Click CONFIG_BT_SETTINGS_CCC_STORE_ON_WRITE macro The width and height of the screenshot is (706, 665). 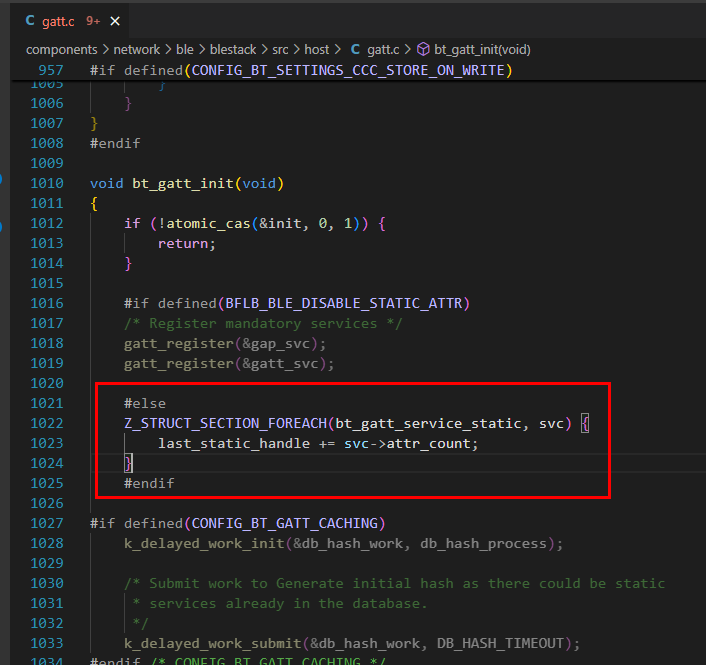click(x=348, y=70)
